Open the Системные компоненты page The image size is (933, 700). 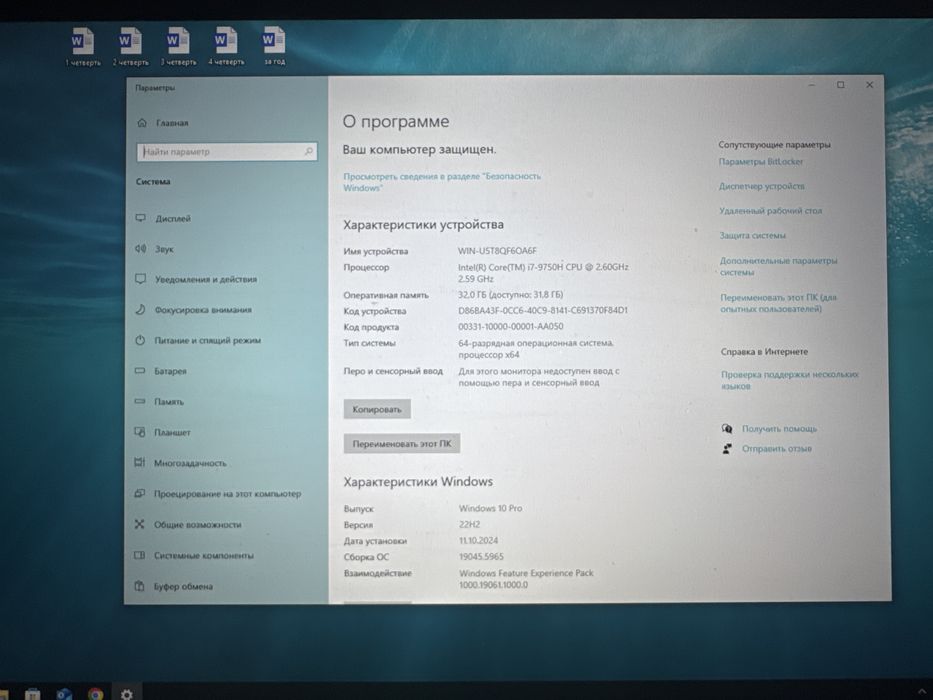point(203,555)
